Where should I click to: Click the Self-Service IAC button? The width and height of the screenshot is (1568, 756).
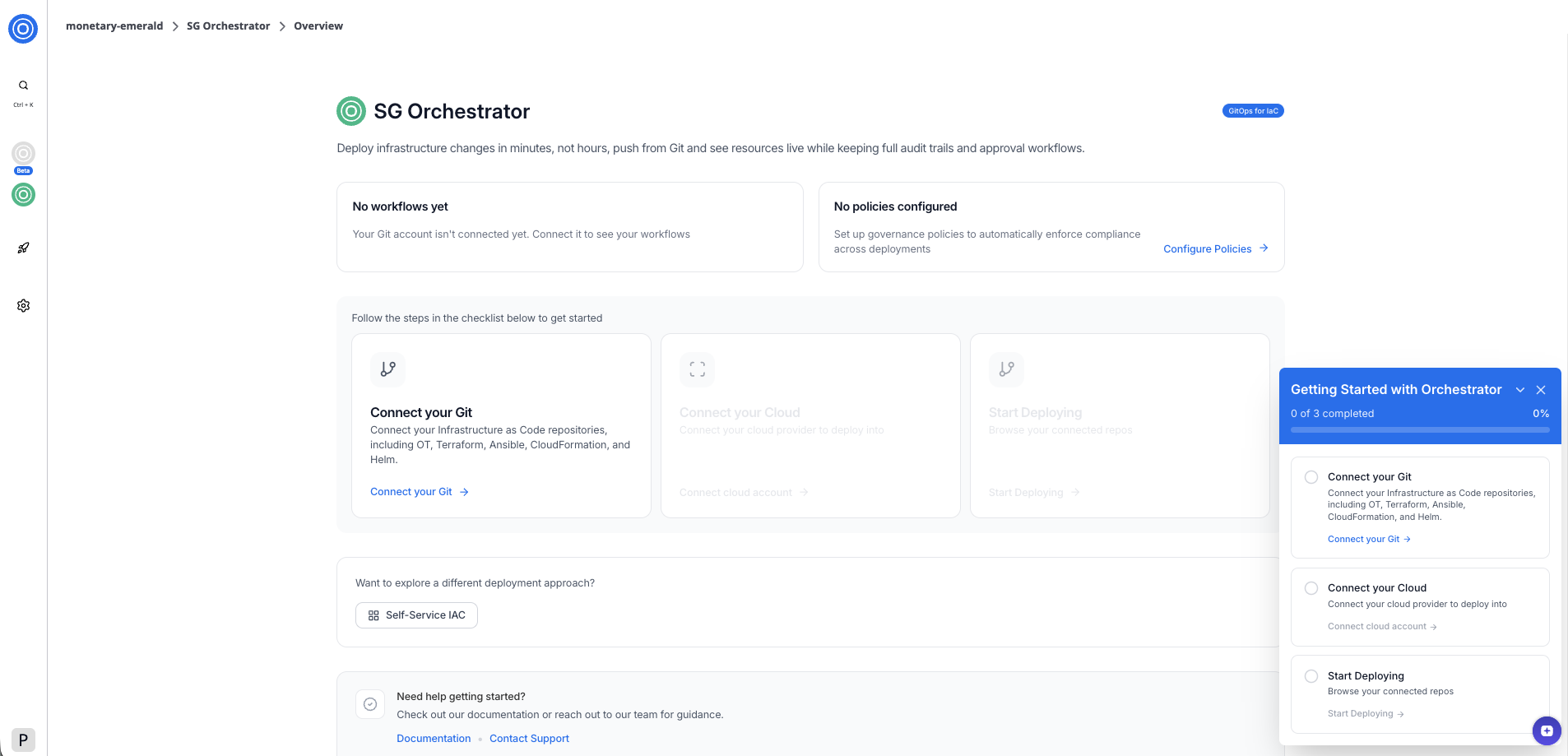click(416, 615)
